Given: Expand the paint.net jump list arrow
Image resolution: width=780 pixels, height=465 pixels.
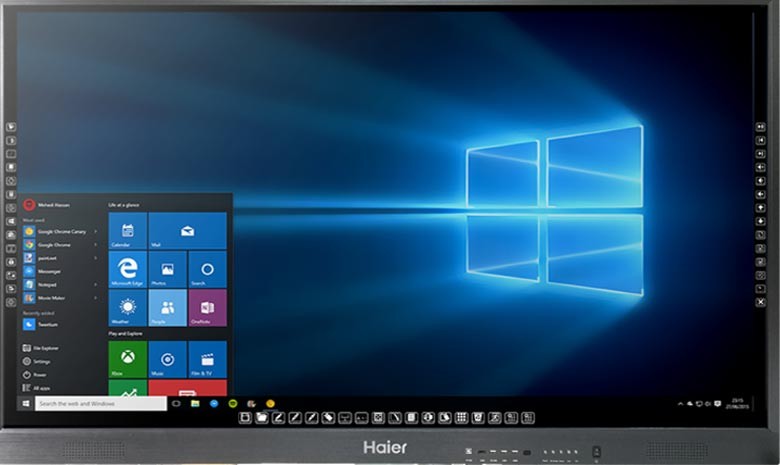Looking at the screenshot, I should click(x=96, y=258).
